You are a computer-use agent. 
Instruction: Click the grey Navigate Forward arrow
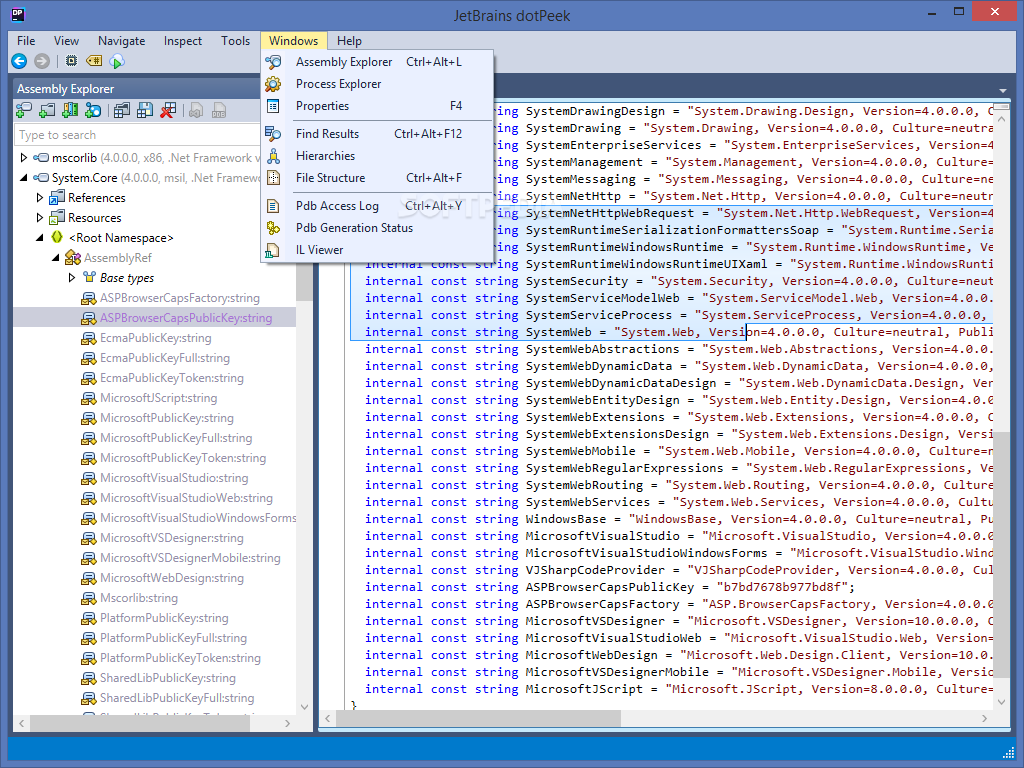pos(42,61)
